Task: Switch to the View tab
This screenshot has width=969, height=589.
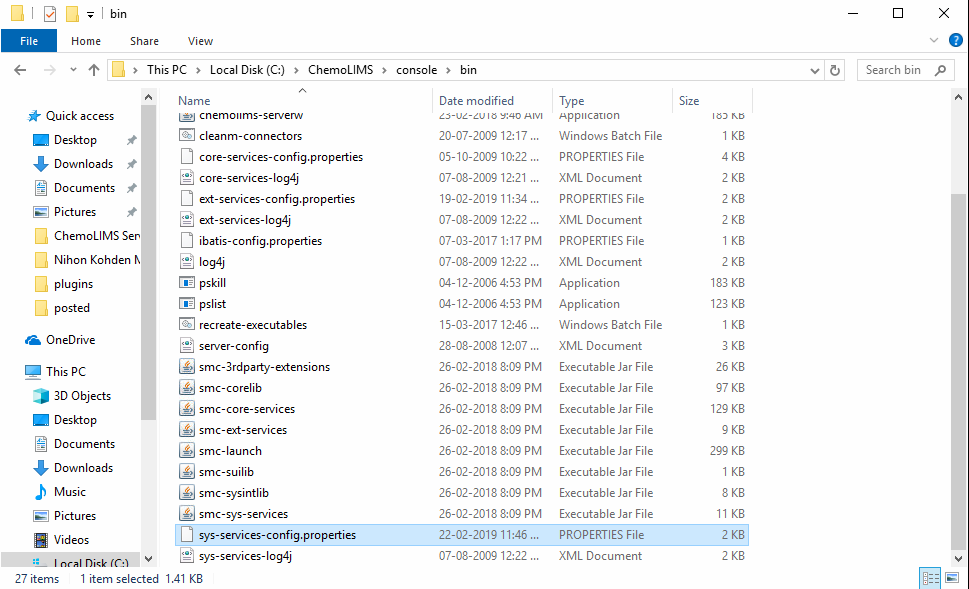Action: [200, 41]
